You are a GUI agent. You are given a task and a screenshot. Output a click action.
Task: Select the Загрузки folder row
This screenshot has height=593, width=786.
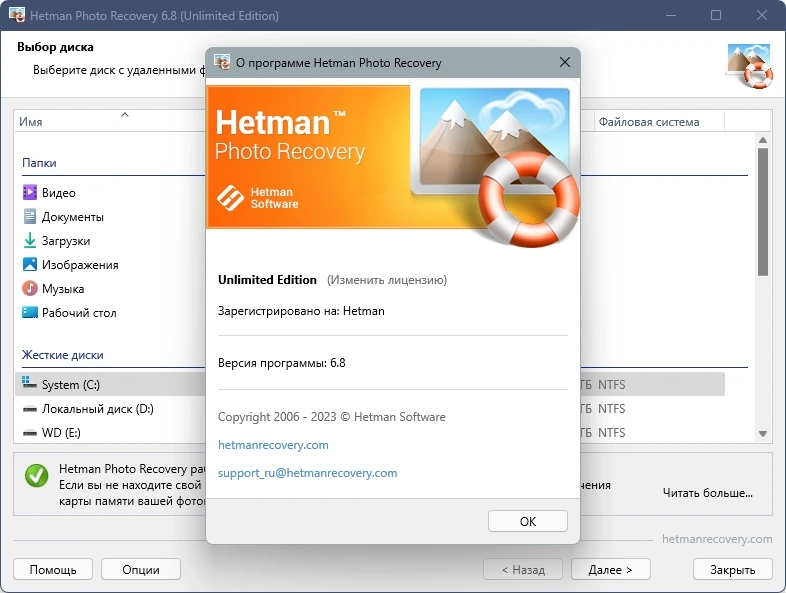pos(110,241)
